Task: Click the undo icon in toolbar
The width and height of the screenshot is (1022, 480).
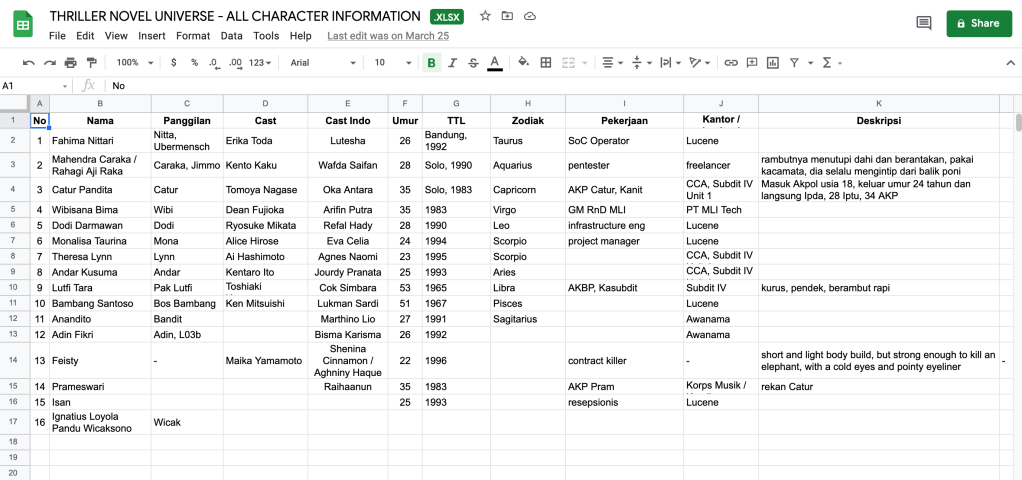Action: [x=28, y=62]
